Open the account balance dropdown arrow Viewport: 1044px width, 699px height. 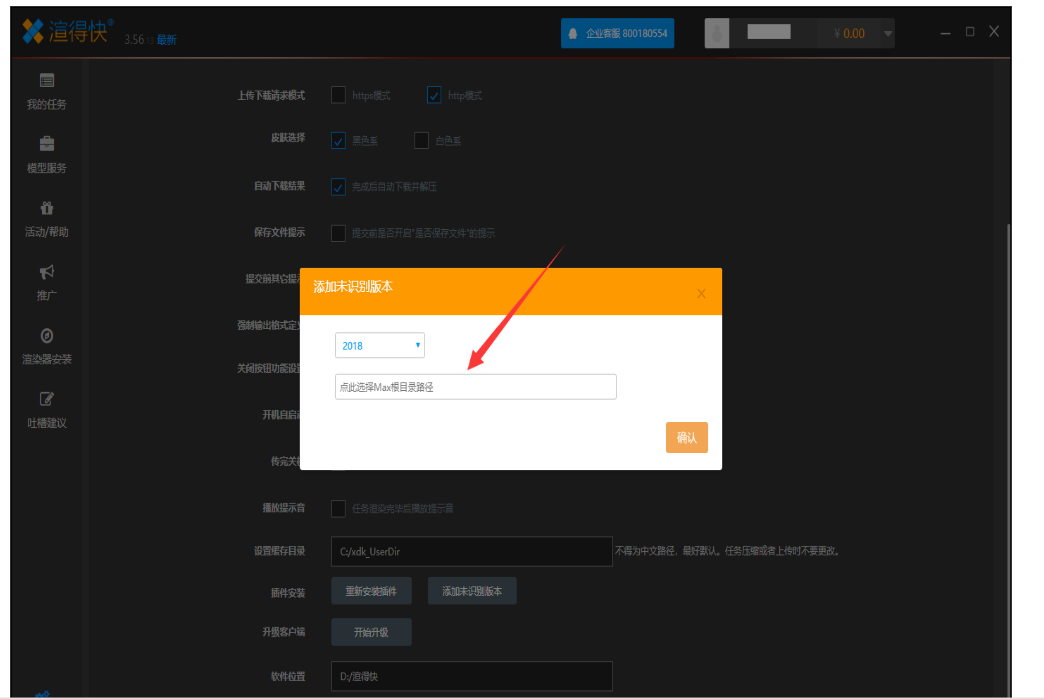click(887, 34)
